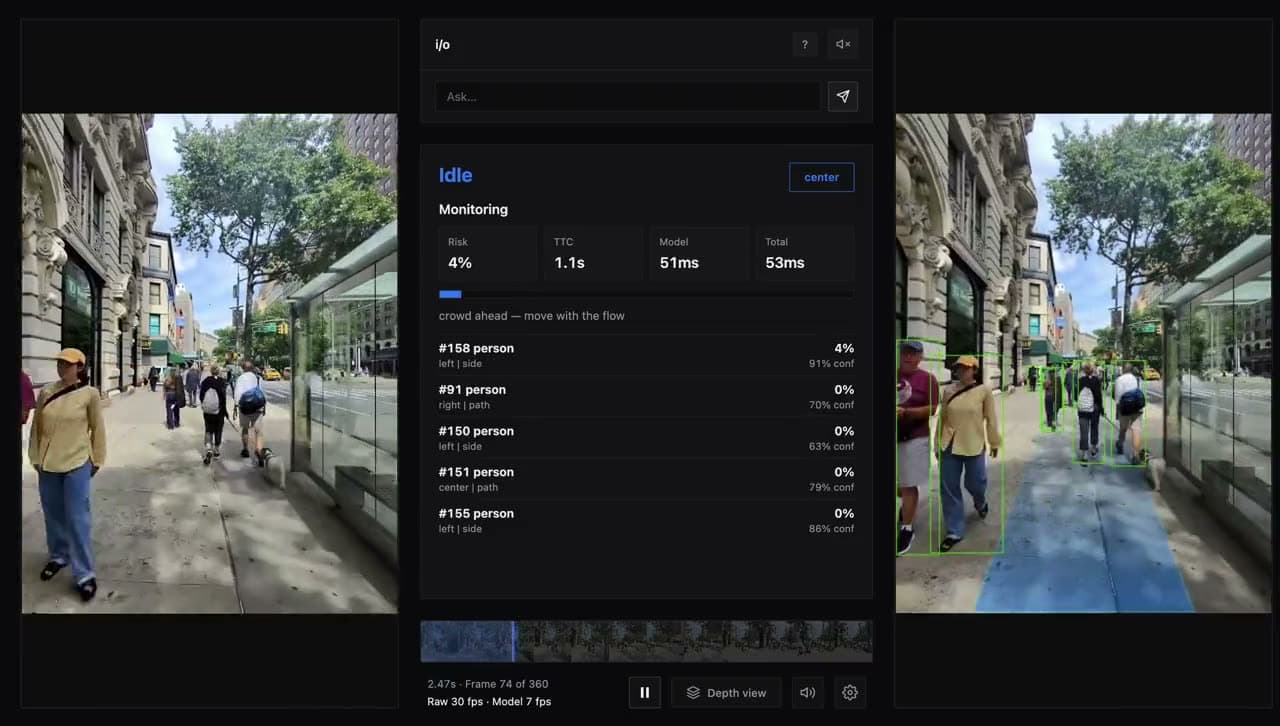Click the center button

pyautogui.click(x=821, y=177)
